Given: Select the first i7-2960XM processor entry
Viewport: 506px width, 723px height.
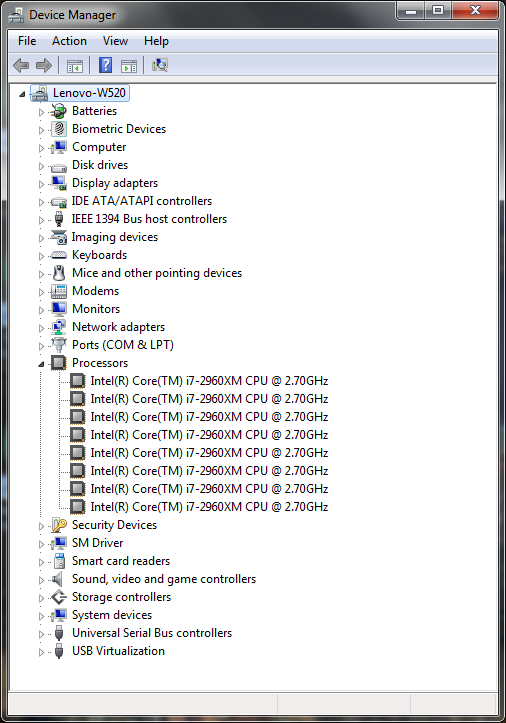Looking at the screenshot, I should tap(209, 381).
